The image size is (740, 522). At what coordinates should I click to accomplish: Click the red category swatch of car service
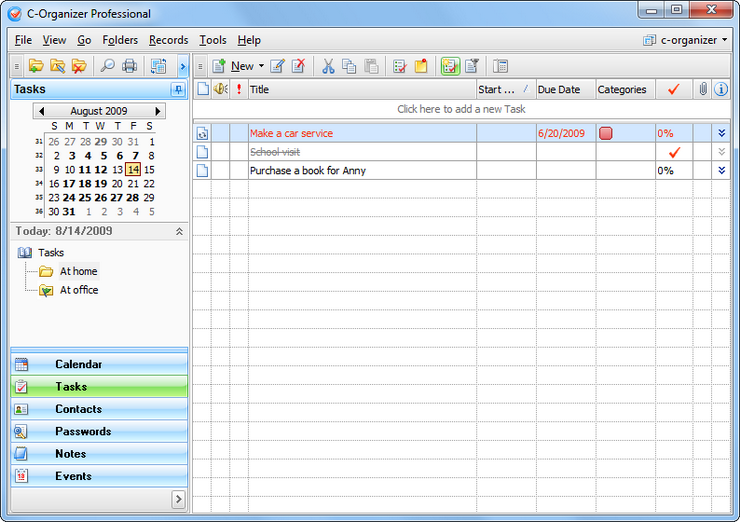(x=605, y=133)
